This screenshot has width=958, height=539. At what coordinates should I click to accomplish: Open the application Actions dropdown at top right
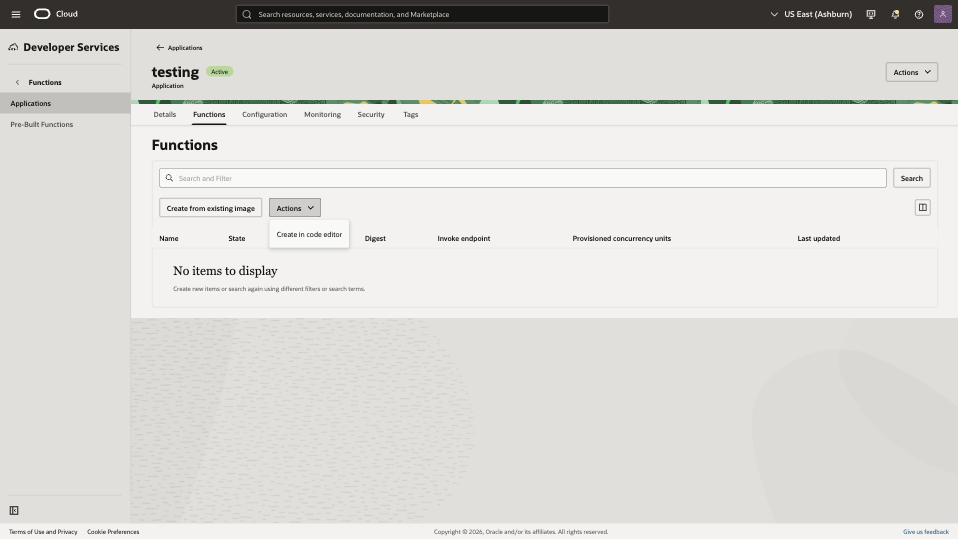click(912, 72)
